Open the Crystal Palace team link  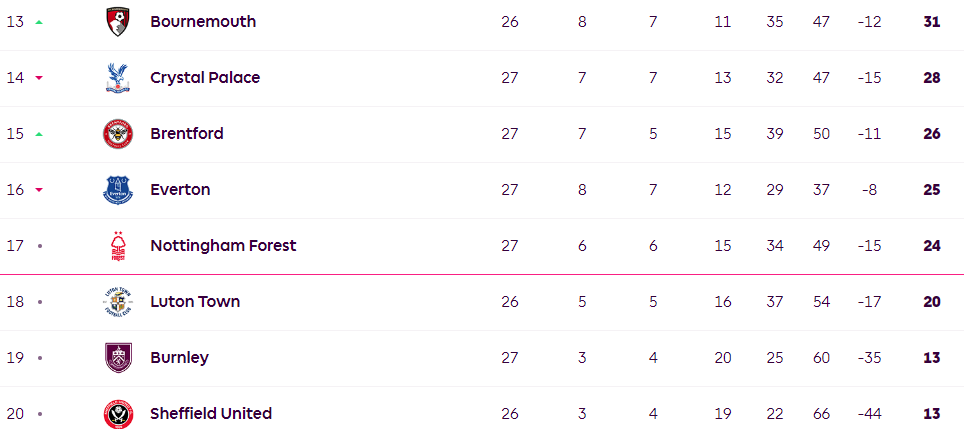205,78
